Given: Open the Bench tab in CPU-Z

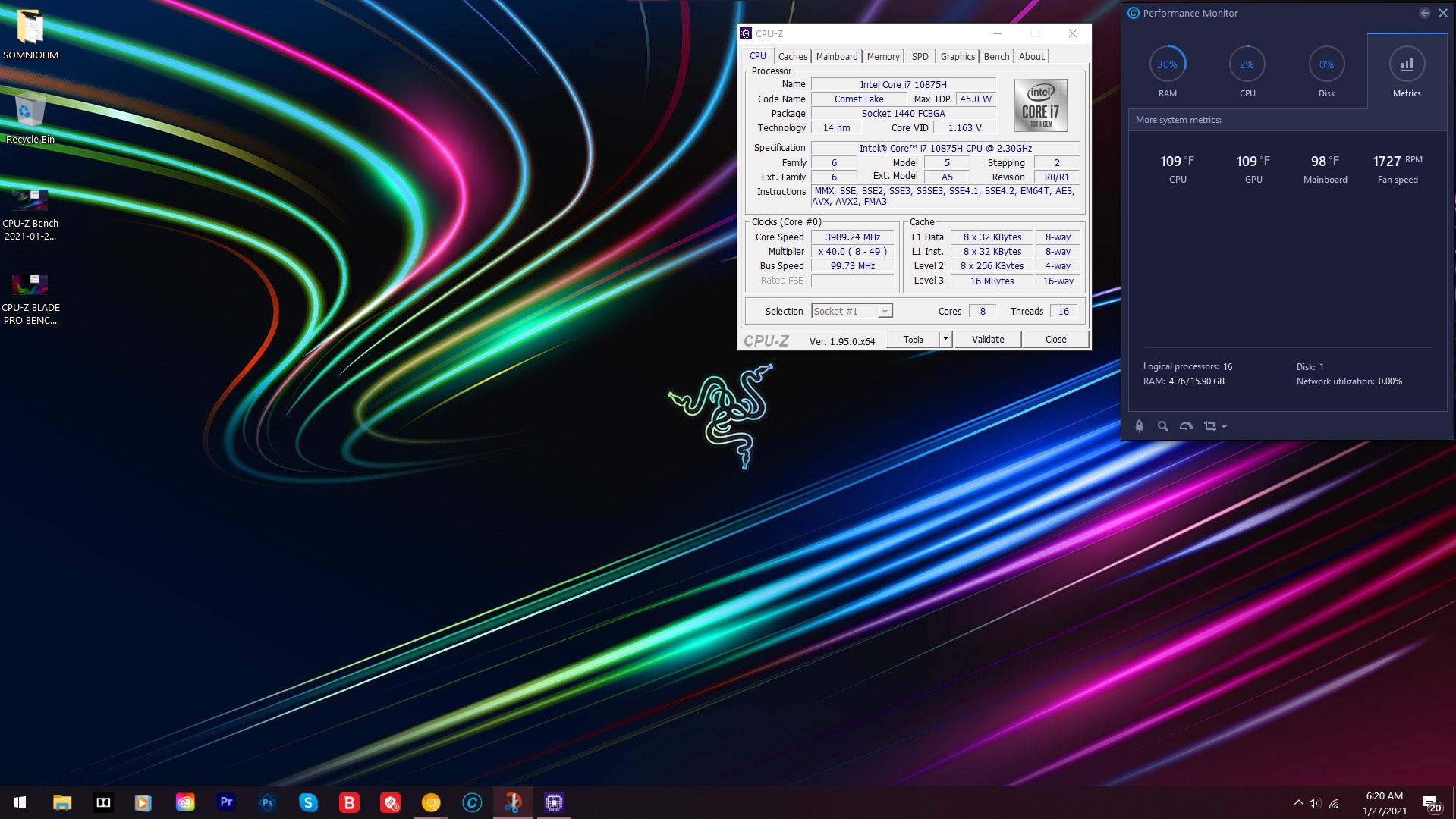Looking at the screenshot, I should (996, 57).
